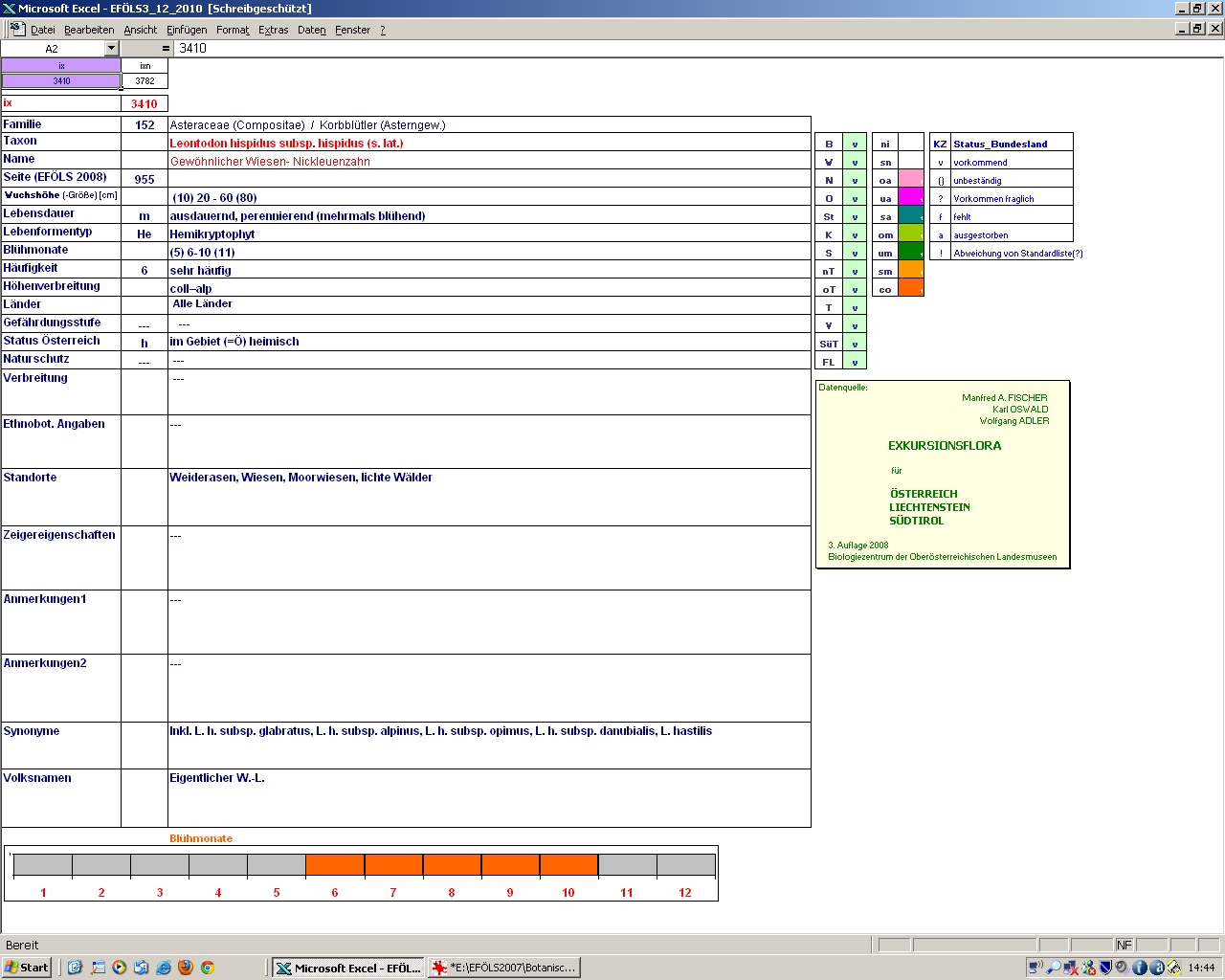The image size is (1225, 980).
Task: Click the Gewöhnlicher Wiesen-Nickleuenzahn name cell
Action: pyautogui.click(x=489, y=161)
